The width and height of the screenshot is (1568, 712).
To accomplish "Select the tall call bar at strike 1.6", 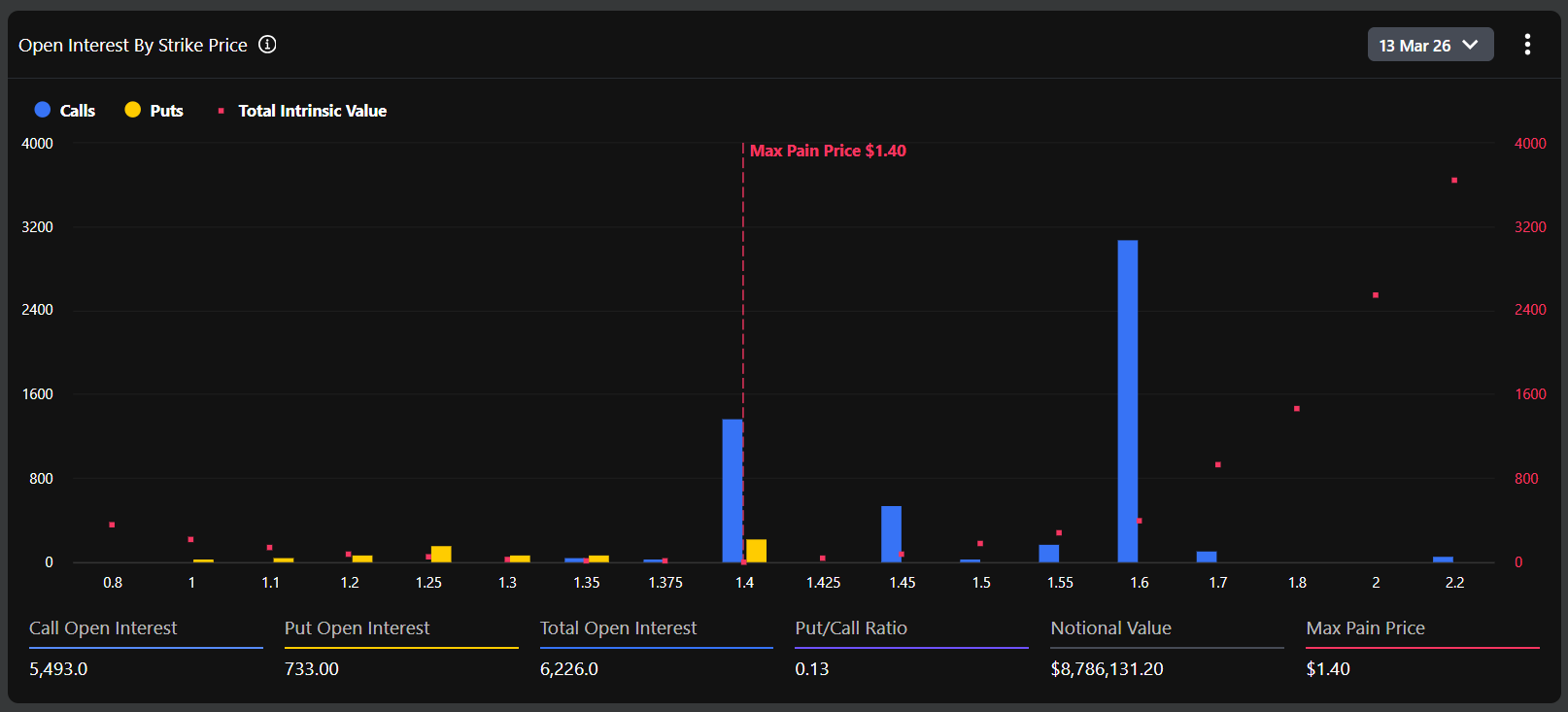I will [x=1127, y=401].
